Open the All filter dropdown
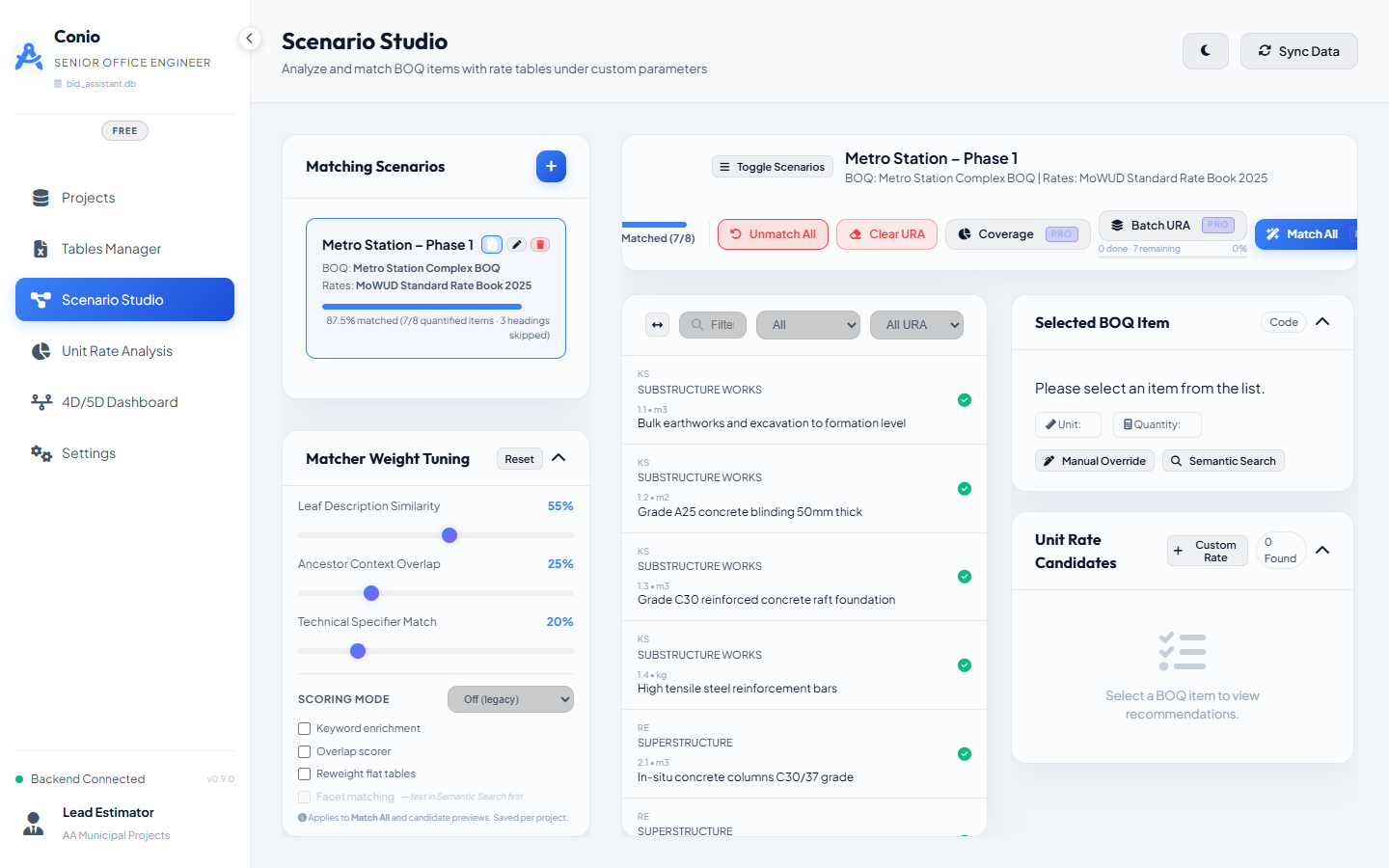1389x868 pixels. point(808,325)
